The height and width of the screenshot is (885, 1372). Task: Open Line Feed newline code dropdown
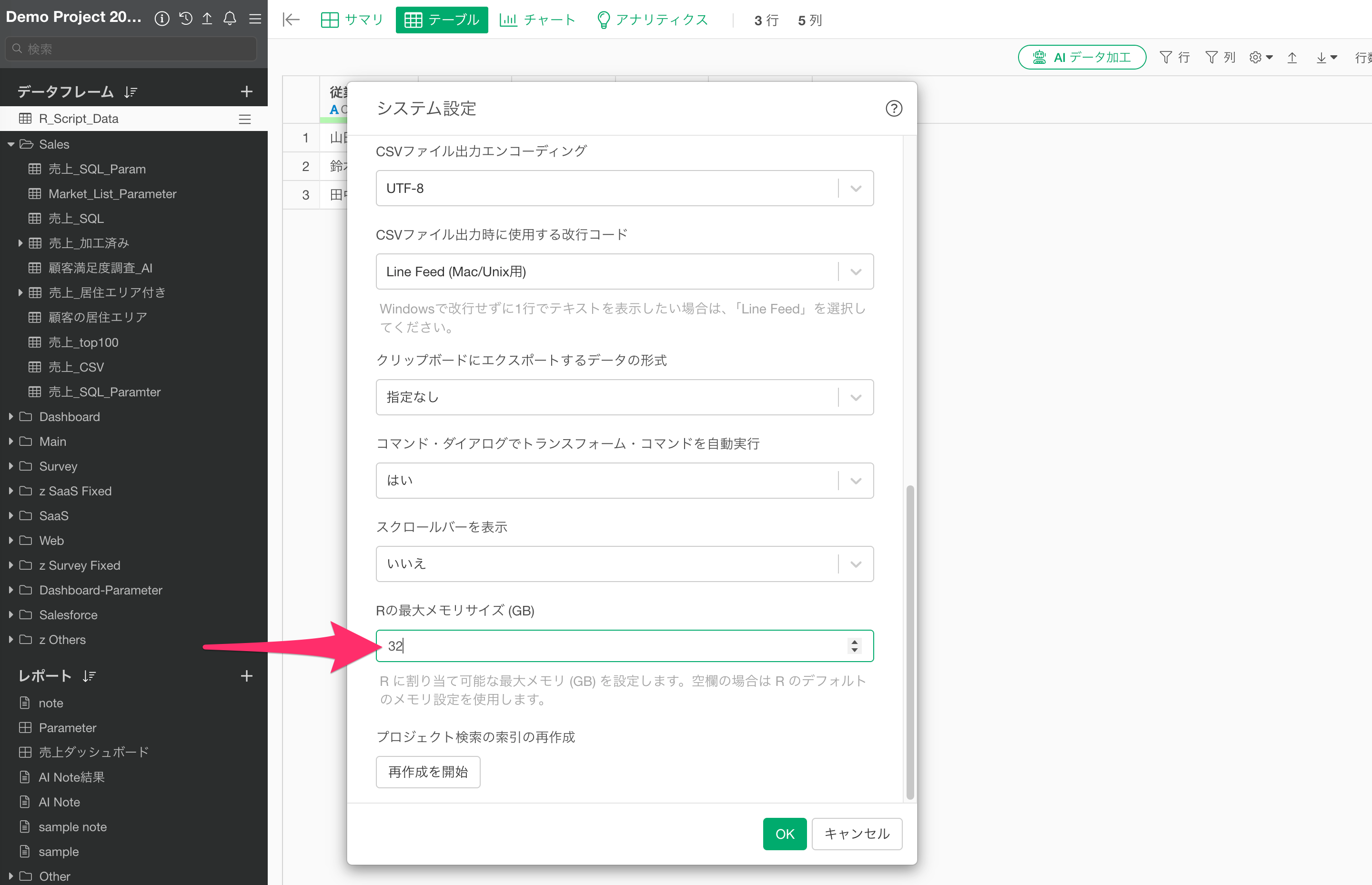[624, 271]
